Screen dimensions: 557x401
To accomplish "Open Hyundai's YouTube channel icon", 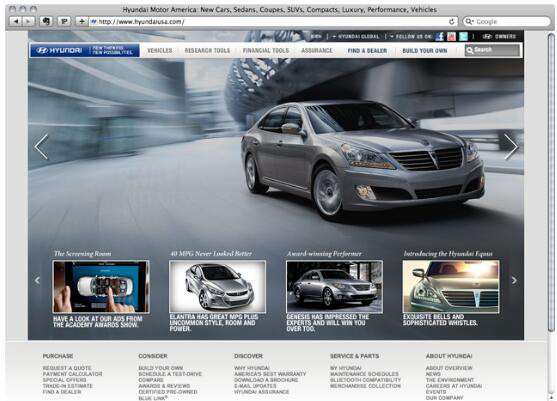I will [x=451, y=36].
